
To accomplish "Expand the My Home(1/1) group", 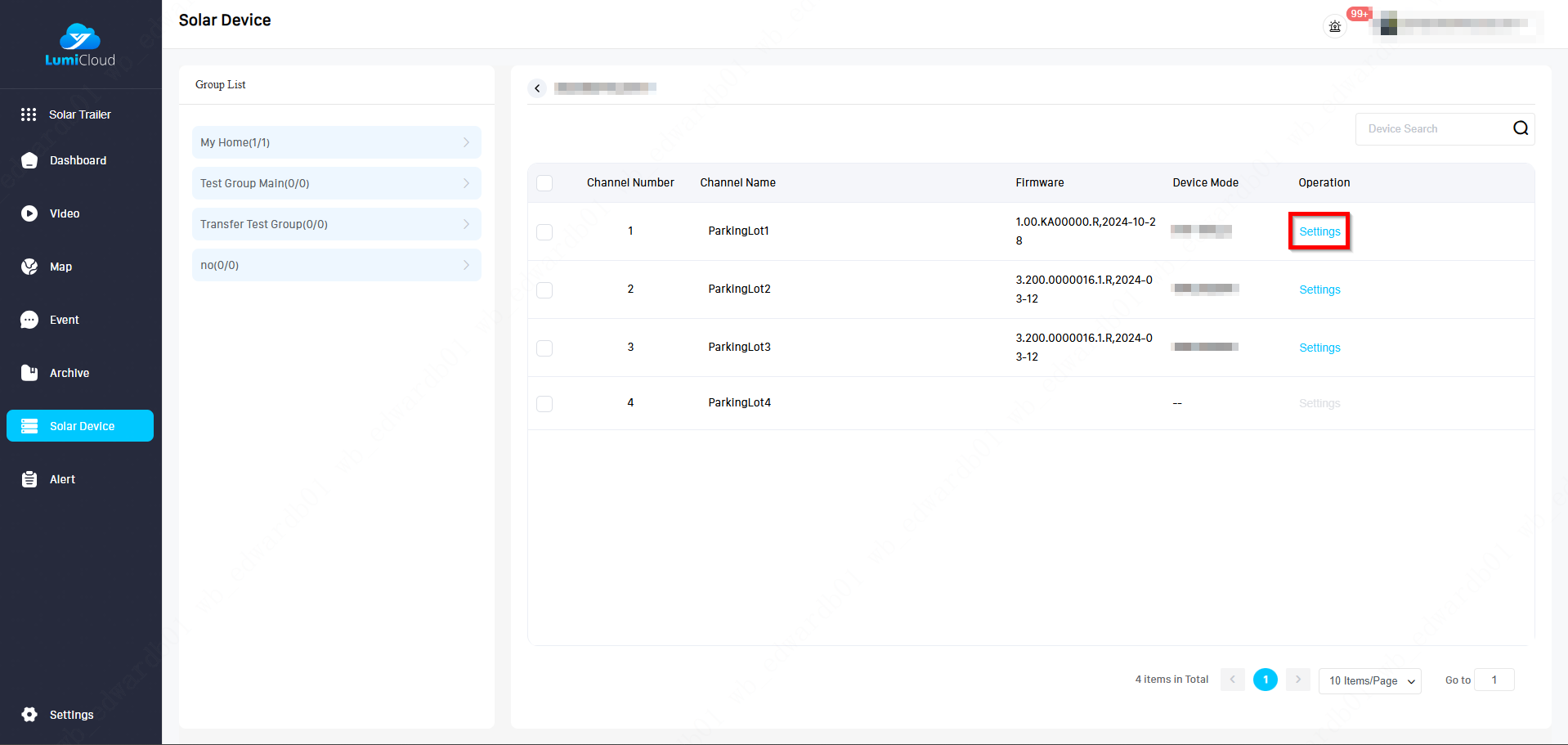I will tap(336, 142).
